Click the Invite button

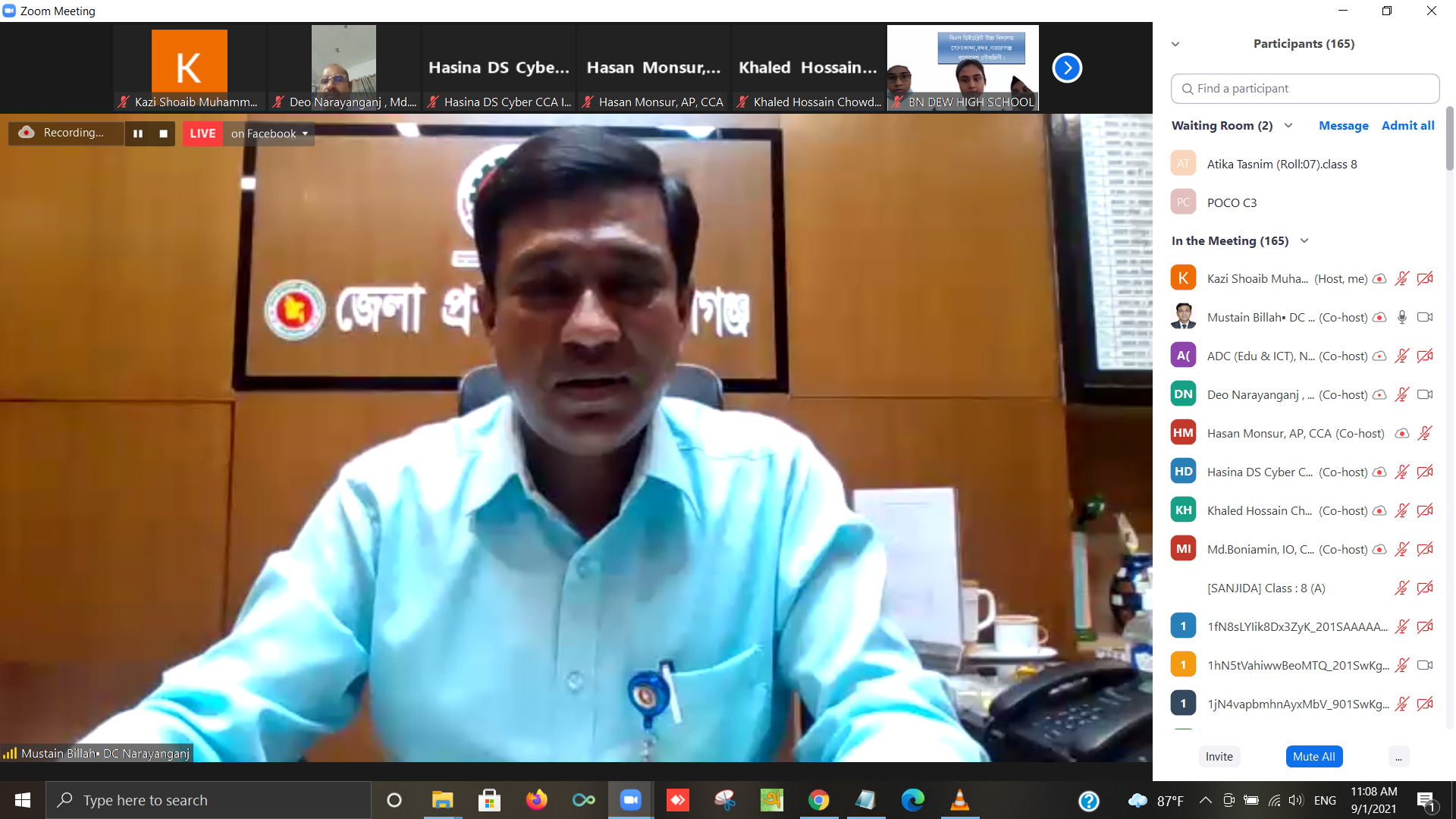(x=1219, y=757)
